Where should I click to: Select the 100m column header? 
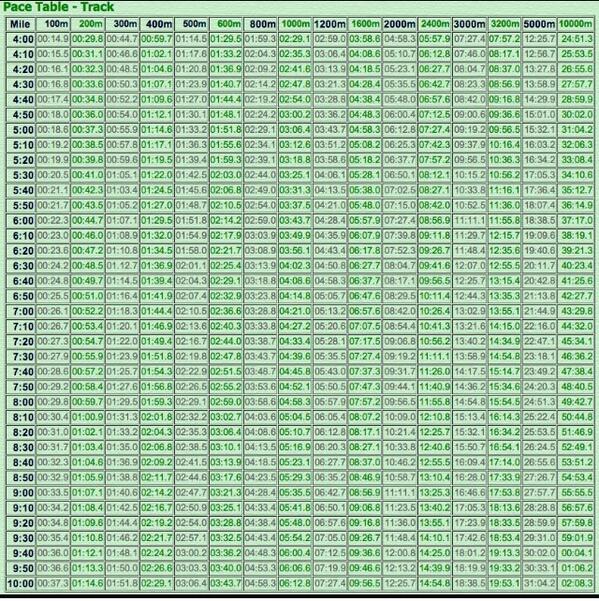click(x=53, y=24)
